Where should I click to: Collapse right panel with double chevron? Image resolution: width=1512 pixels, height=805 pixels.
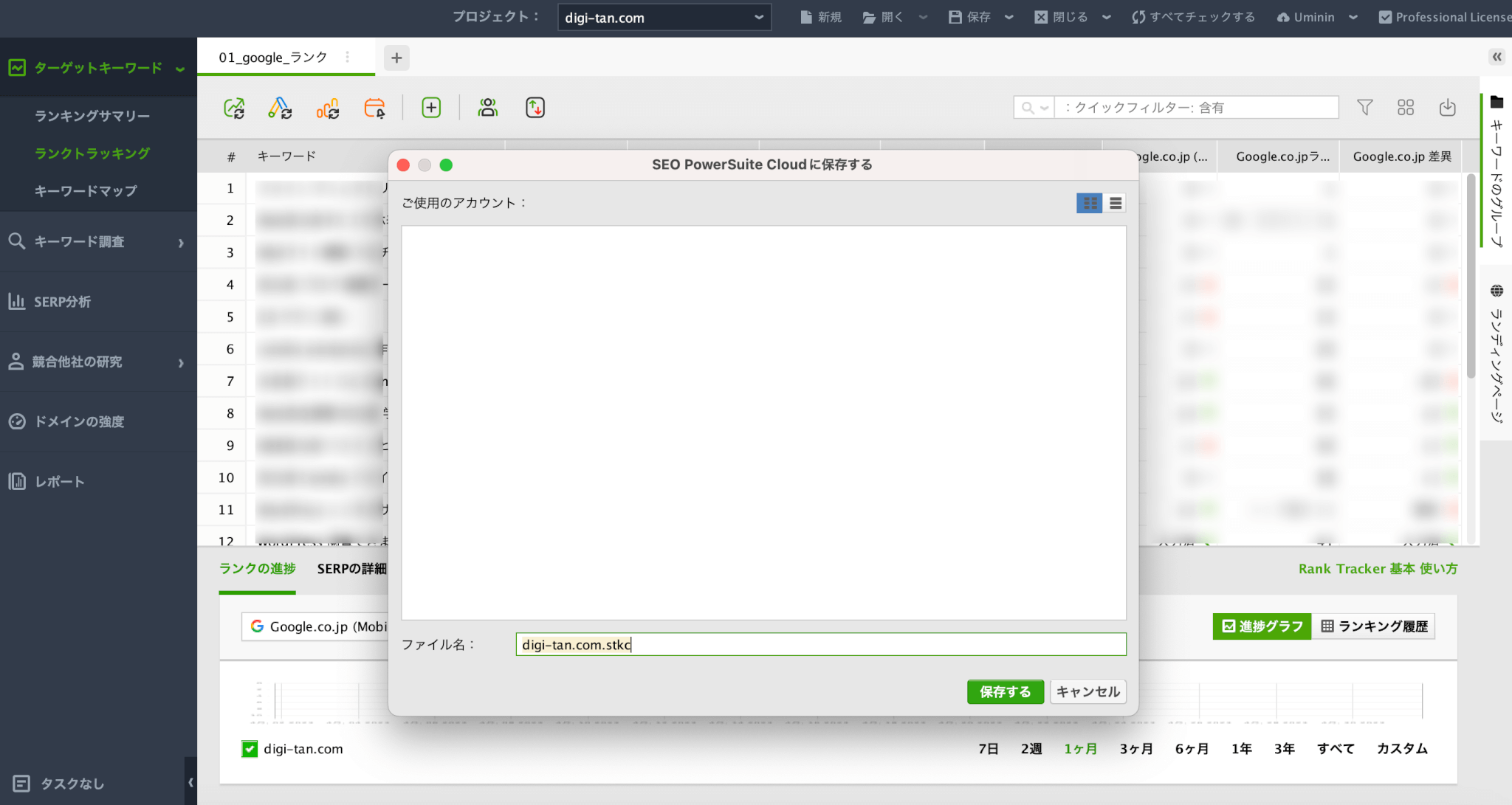point(1496,57)
